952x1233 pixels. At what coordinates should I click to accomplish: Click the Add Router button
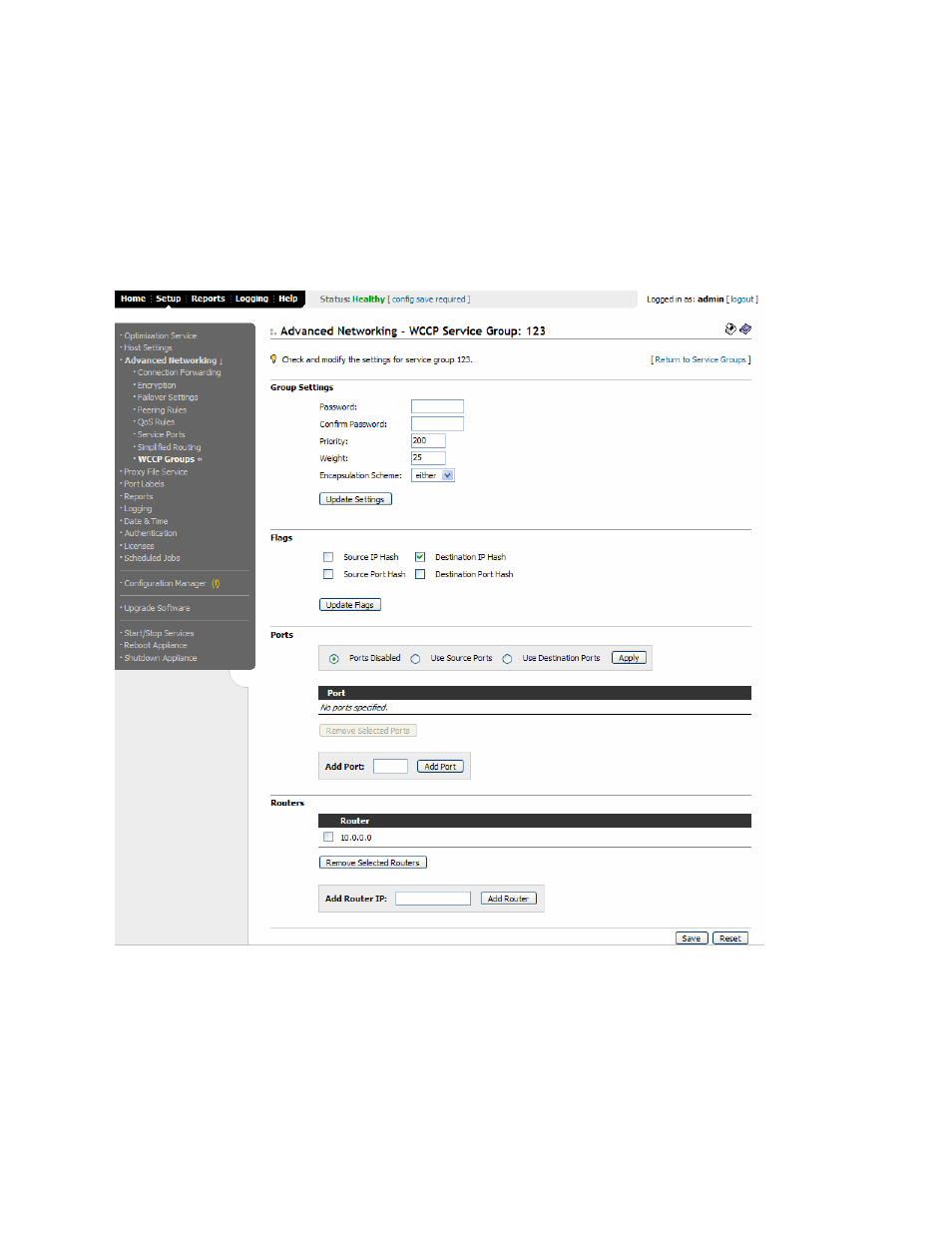[509, 899]
